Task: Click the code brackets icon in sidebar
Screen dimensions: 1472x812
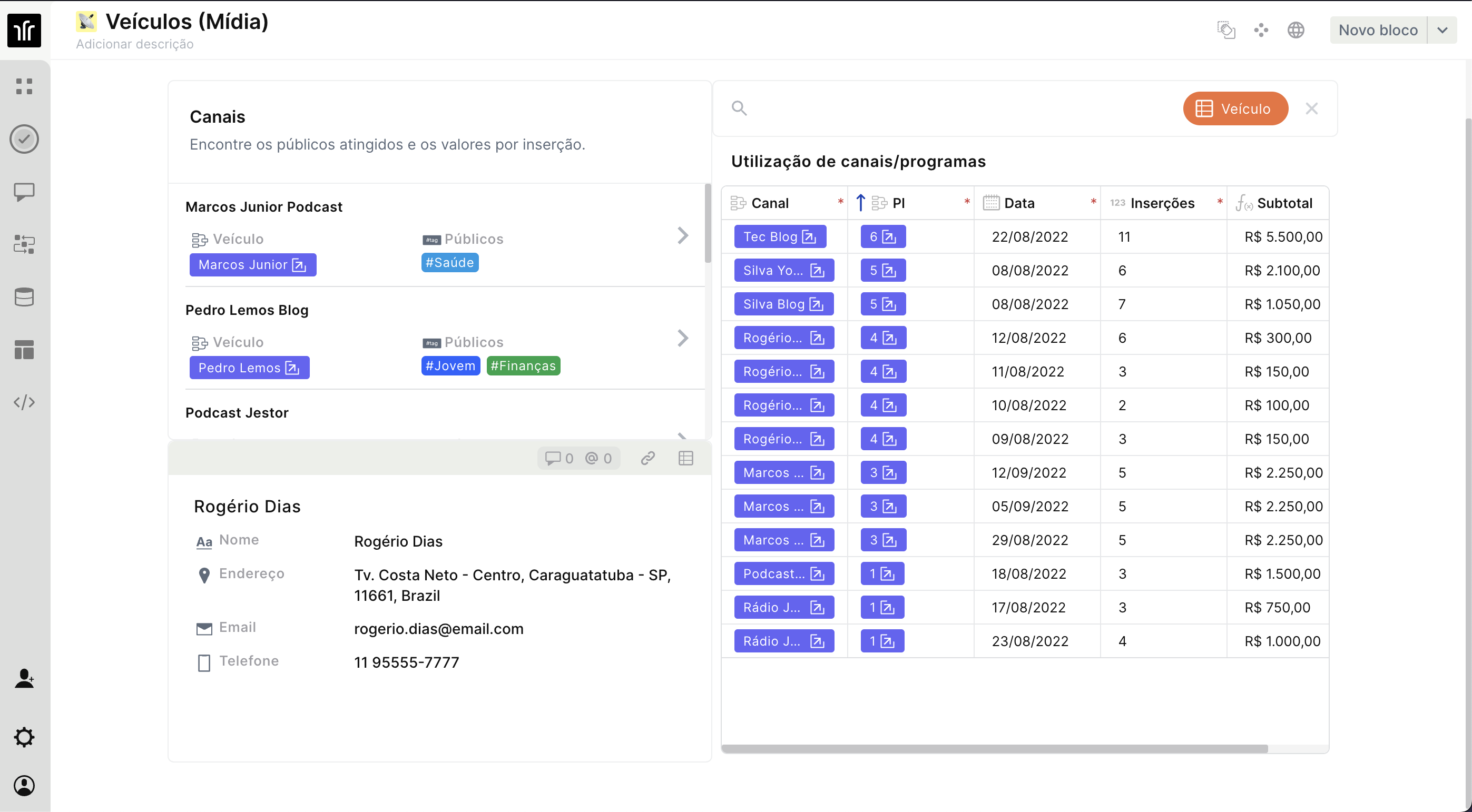Action: (x=24, y=402)
